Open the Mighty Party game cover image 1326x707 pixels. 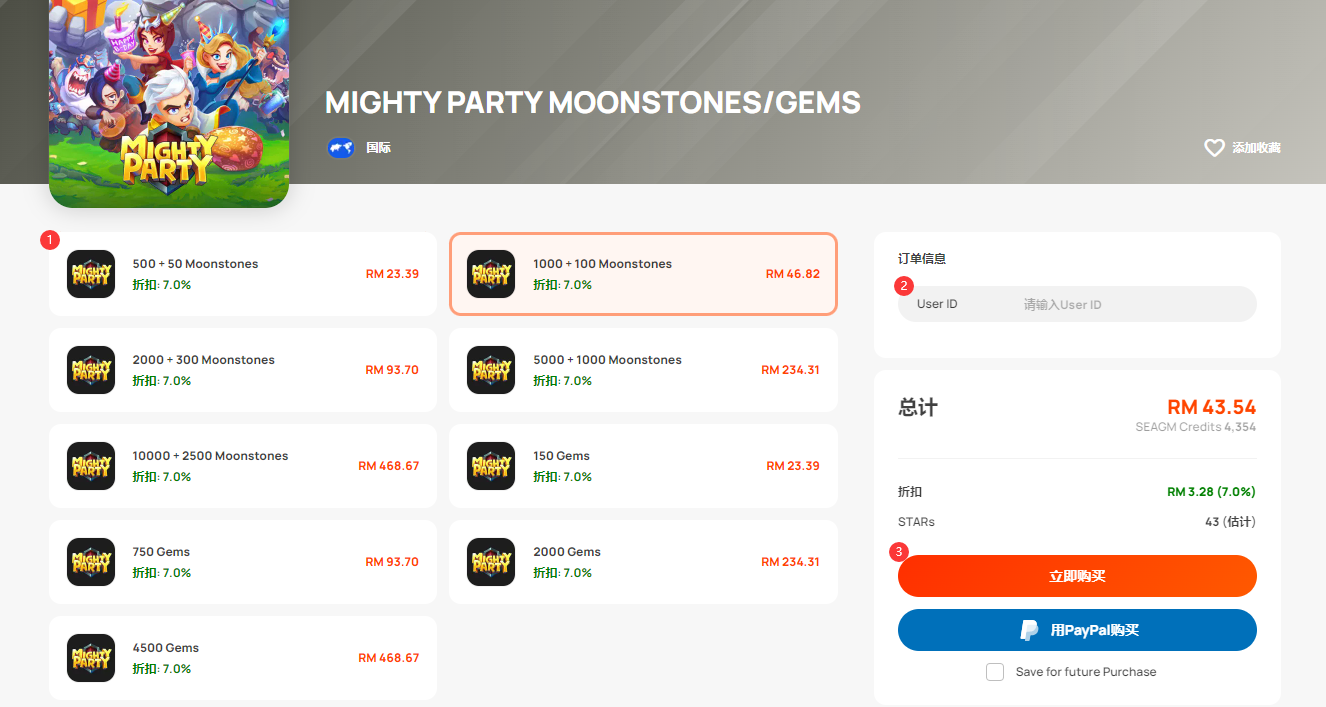click(x=169, y=100)
